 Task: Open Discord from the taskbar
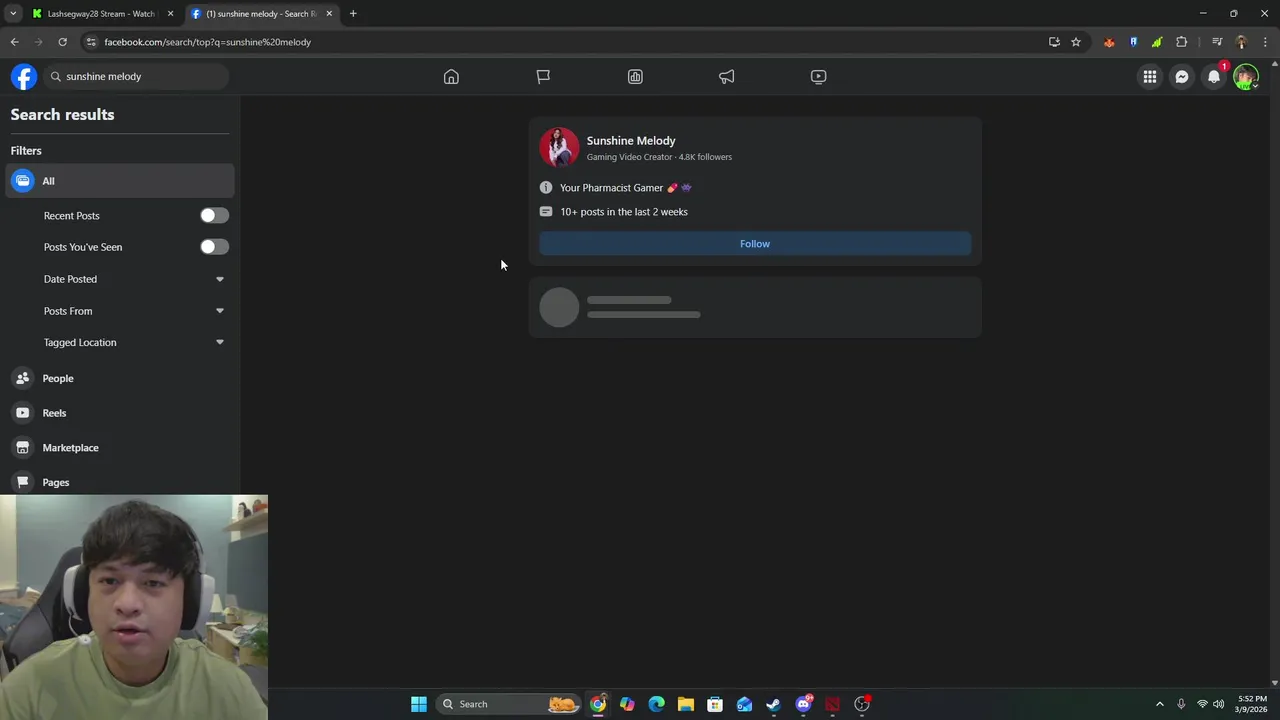coord(803,704)
